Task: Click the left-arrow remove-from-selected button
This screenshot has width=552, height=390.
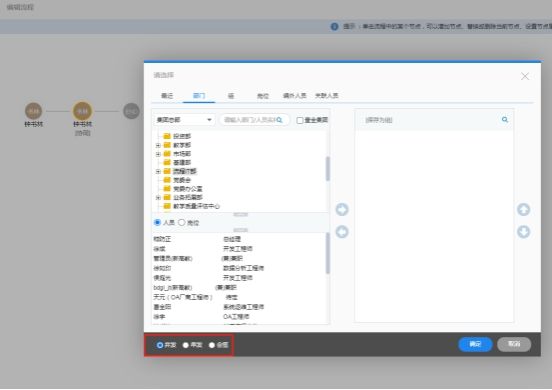Action: click(x=342, y=232)
